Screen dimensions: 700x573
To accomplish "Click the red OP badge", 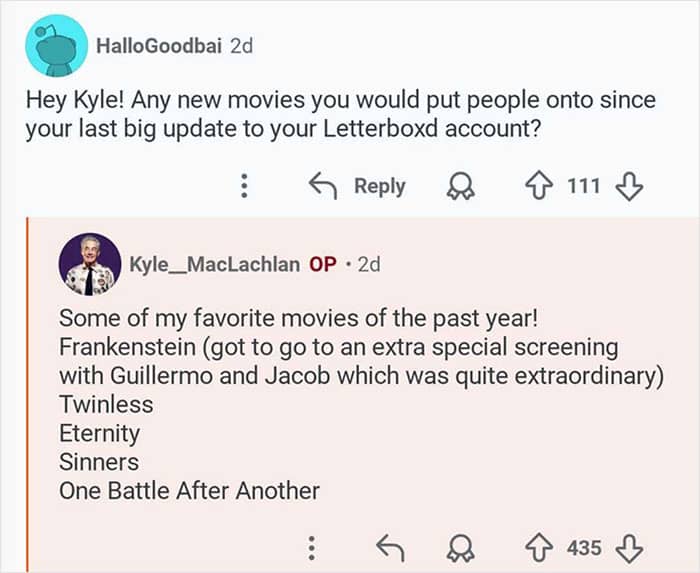I will coord(322,264).
